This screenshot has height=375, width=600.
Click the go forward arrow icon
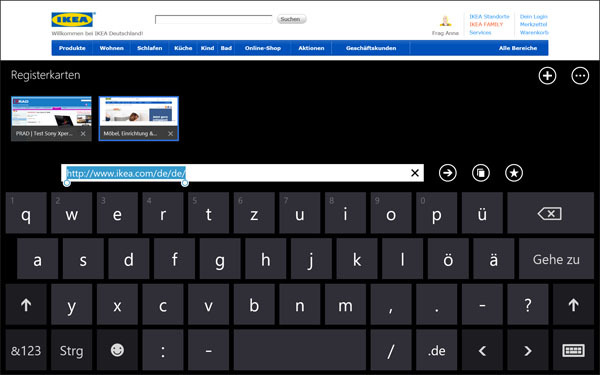click(447, 173)
